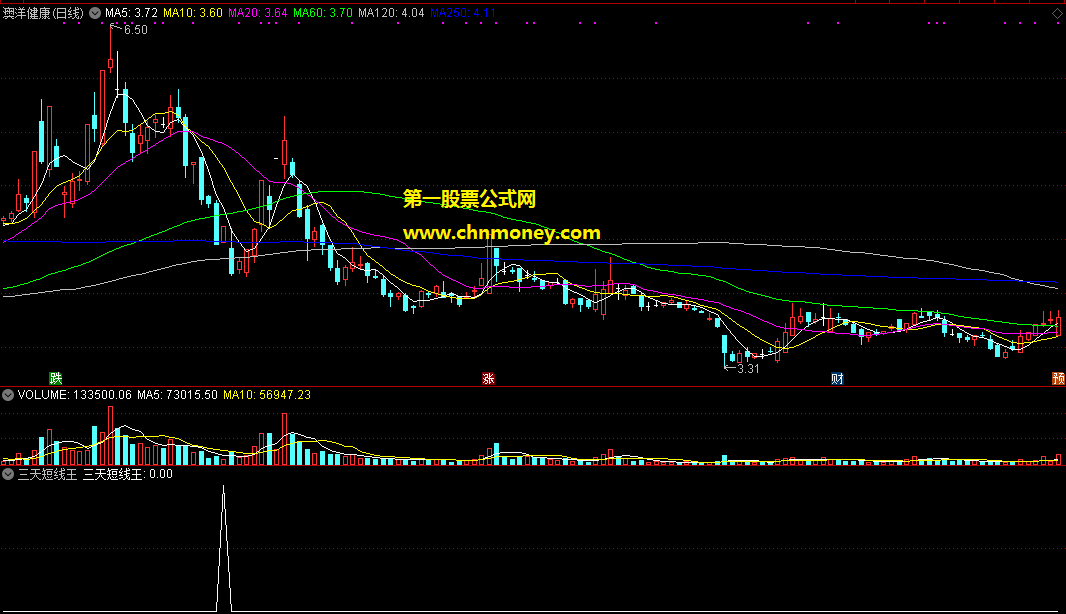Click the volume MA10: 56947.23 value
Viewport: 1066px width, 614px height.
(266, 395)
